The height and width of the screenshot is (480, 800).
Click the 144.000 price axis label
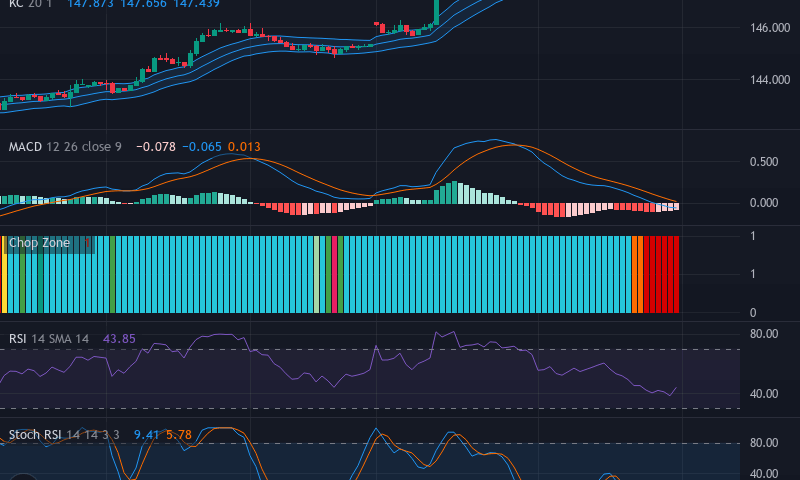tap(770, 80)
